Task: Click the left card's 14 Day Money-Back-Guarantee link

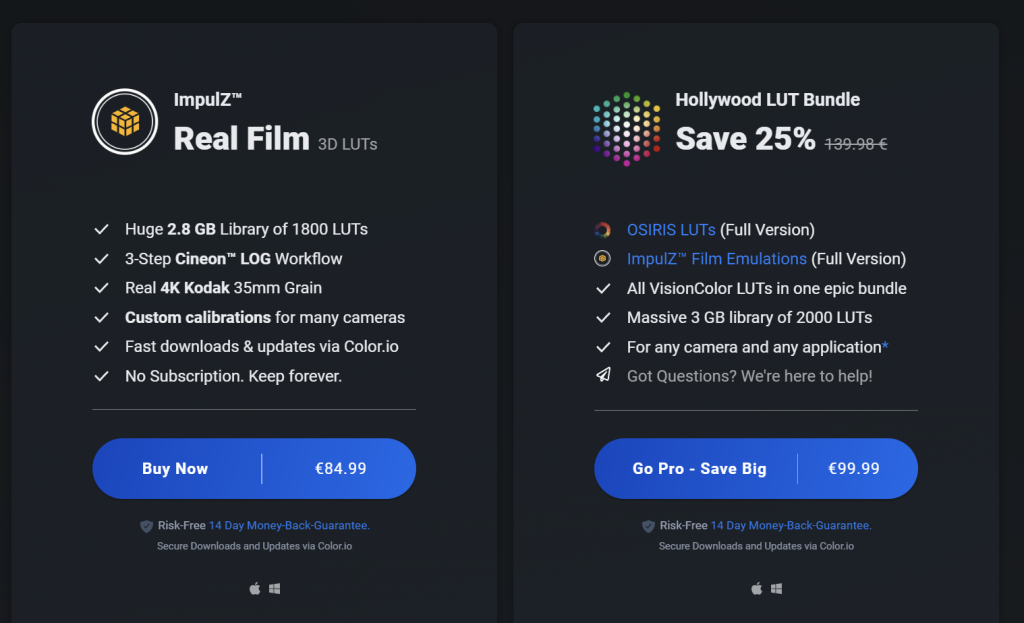Action: pyautogui.click(x=289, y=525)
